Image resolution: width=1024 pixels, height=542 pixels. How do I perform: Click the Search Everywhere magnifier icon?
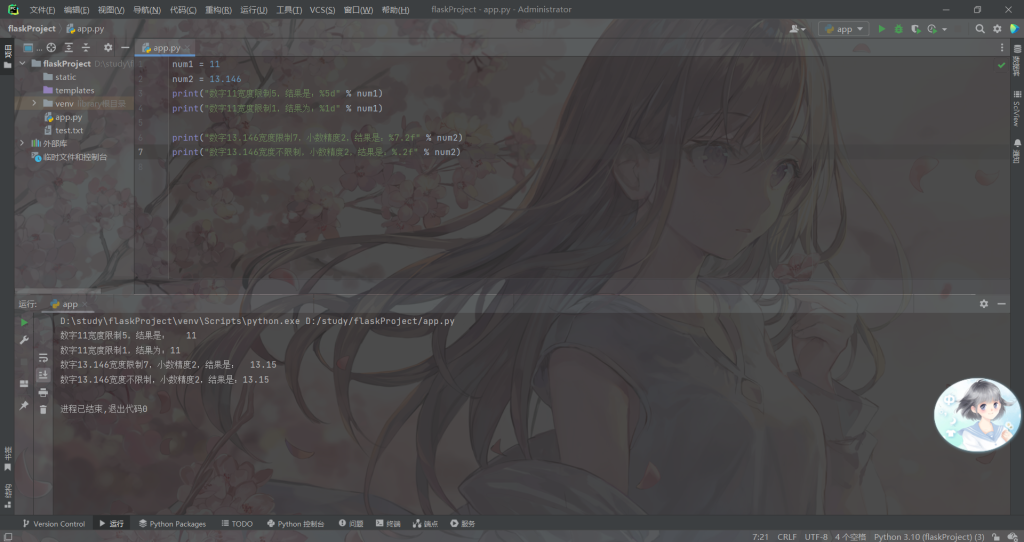(x=980, y=29)
